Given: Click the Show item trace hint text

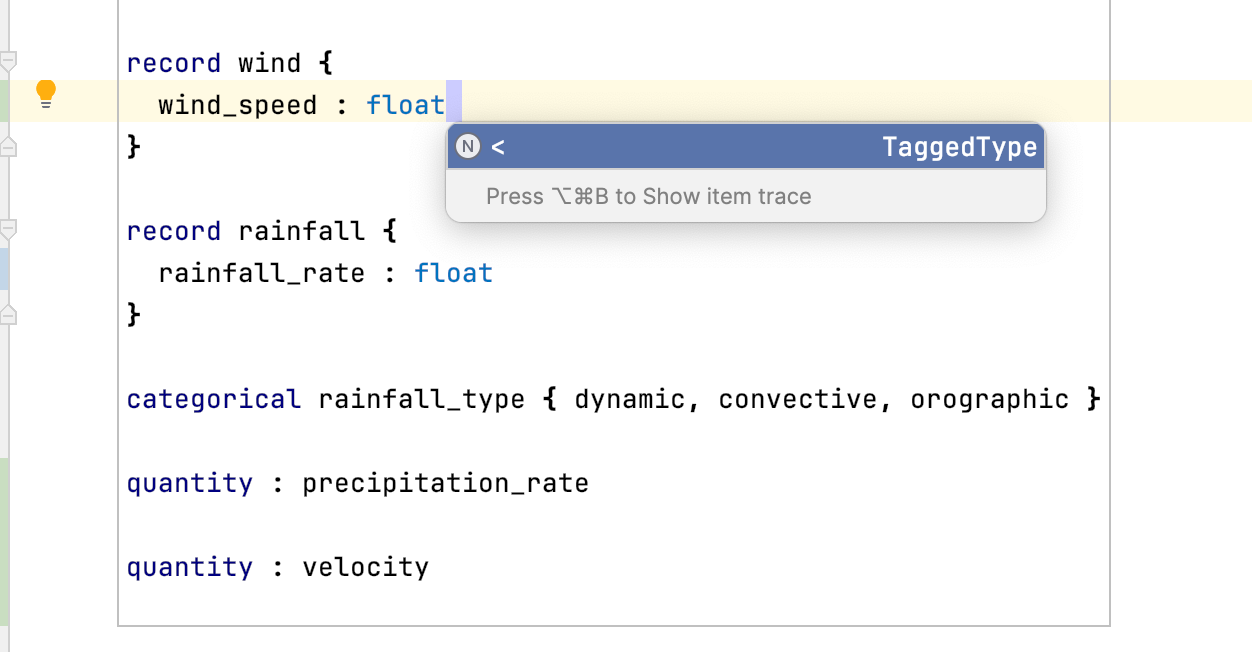Looking at the screenshot, I should [x=648, y=196].
